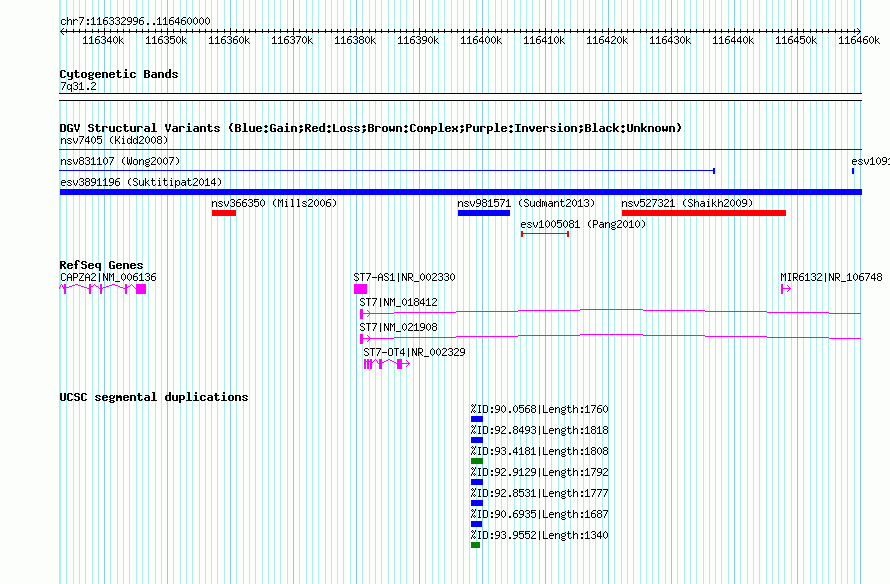Click the 116390k ruler tick label
Viewport: 890px width, 584px height.
pos(418,41)
